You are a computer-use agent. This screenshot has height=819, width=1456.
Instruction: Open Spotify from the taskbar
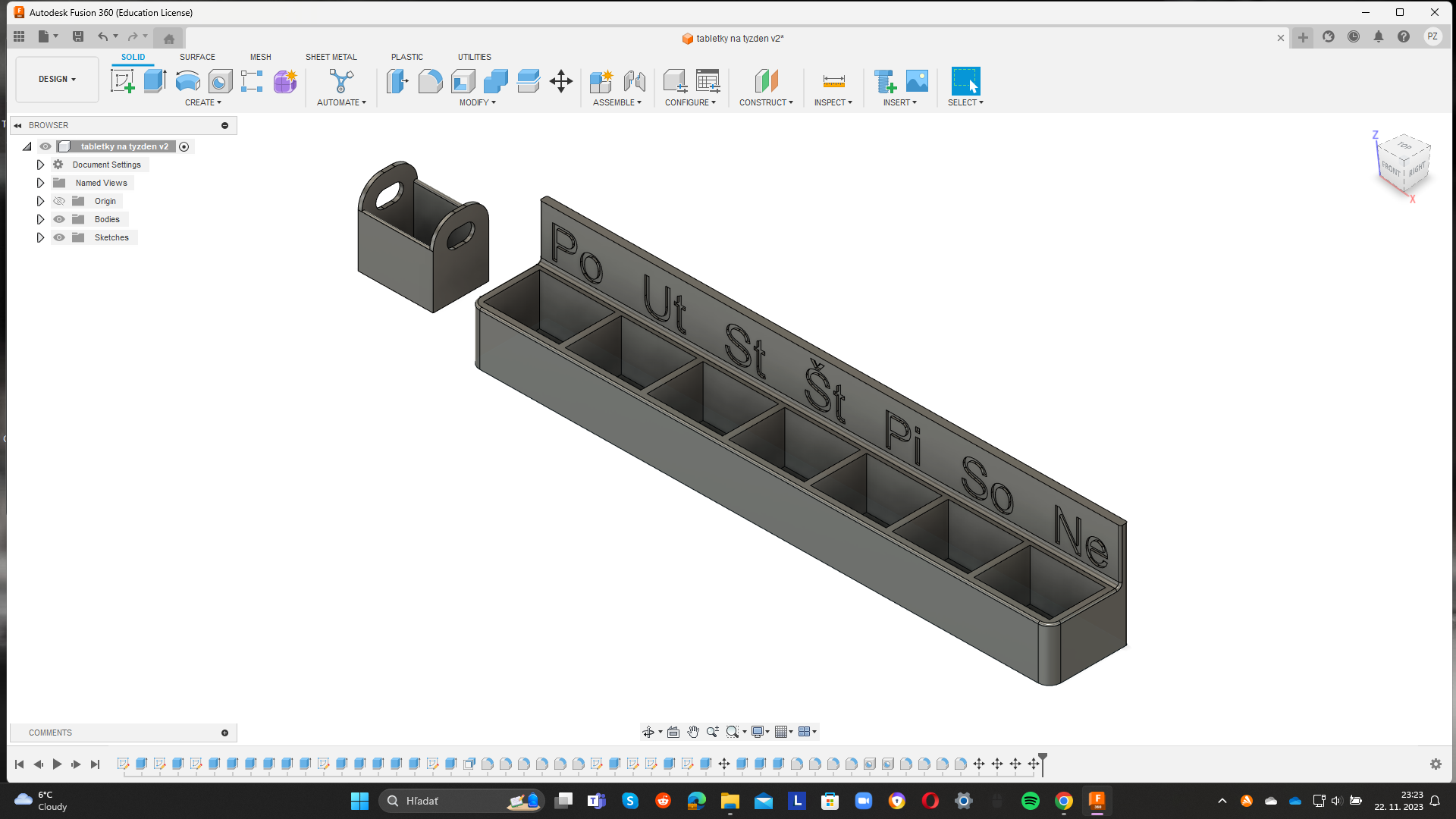(1030, 801)
